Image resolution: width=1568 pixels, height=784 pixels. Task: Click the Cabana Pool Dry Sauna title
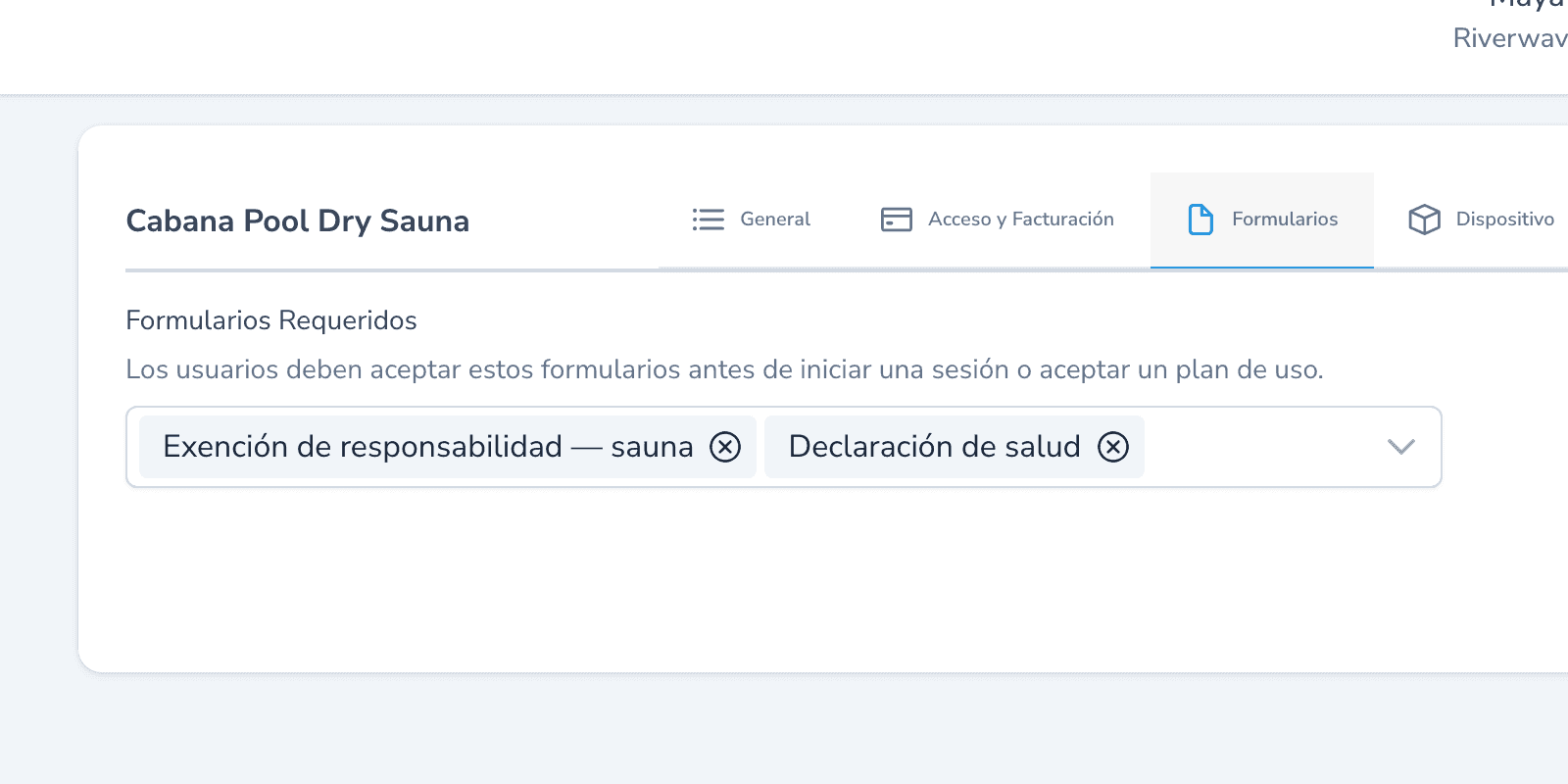point(298,221)
